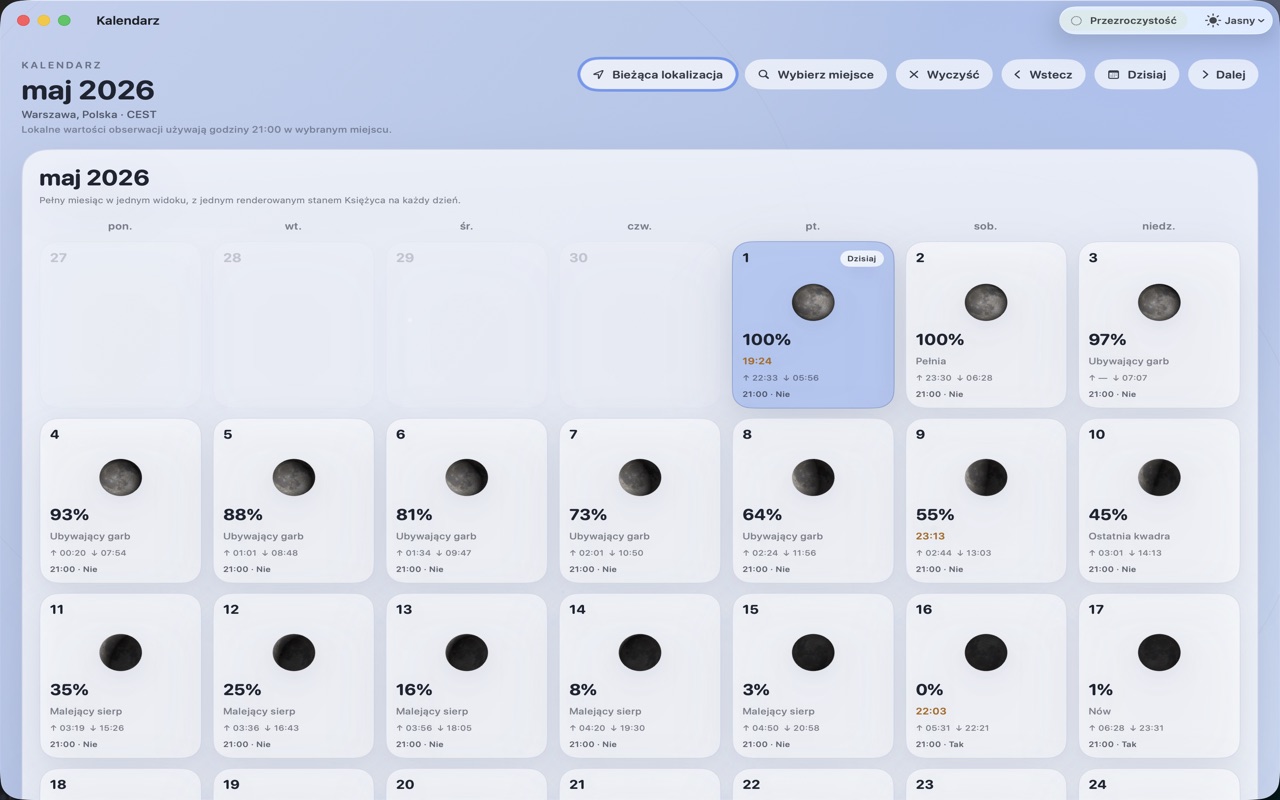Click the orange 23:13 time on May 9
The width and height of the screenshot is (1280, 800).
click(930, 536)
